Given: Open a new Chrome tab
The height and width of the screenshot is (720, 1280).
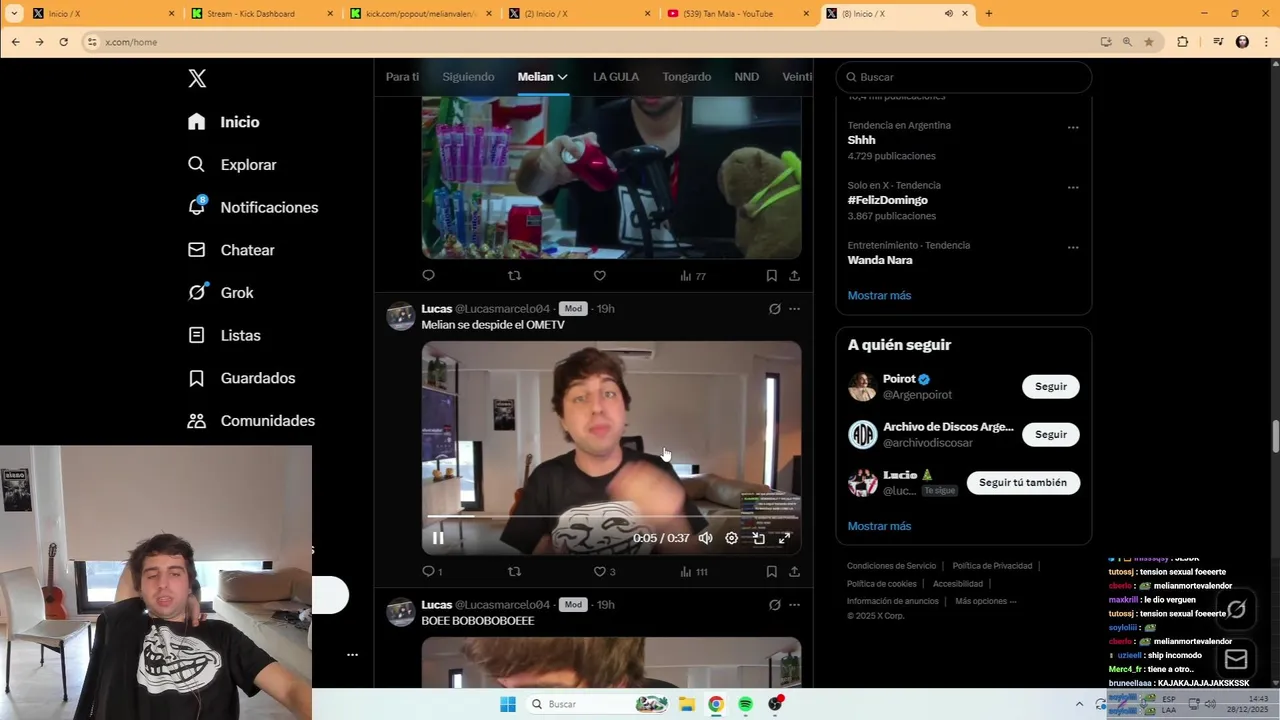Looking at the screenshot, I should point(989,14).
